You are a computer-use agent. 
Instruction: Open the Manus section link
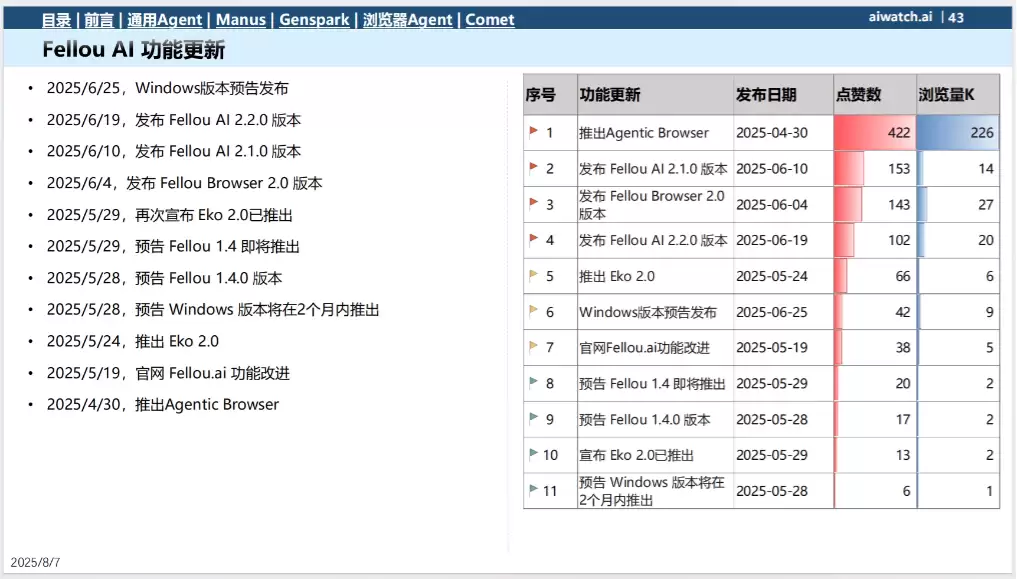pyautogui.click(x=241, y=20)
